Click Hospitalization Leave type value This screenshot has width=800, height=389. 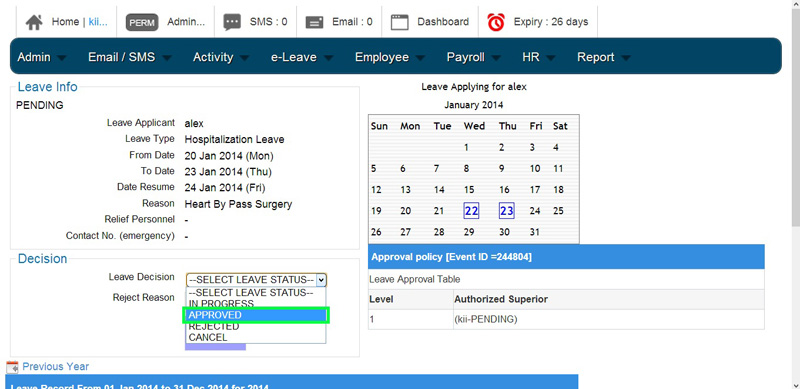coord(234,139)
